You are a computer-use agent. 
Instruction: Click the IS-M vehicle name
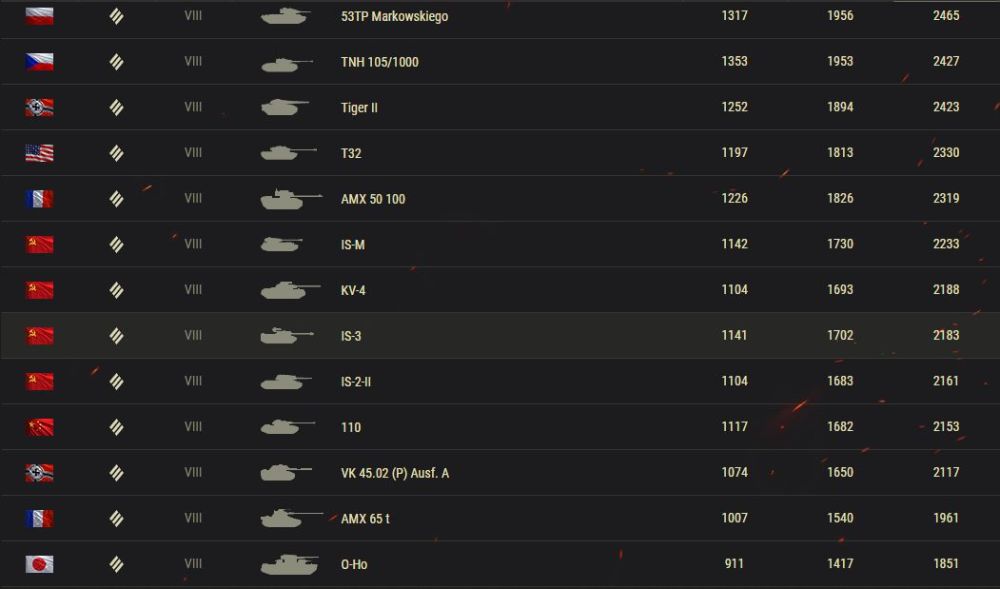point(353,245)
